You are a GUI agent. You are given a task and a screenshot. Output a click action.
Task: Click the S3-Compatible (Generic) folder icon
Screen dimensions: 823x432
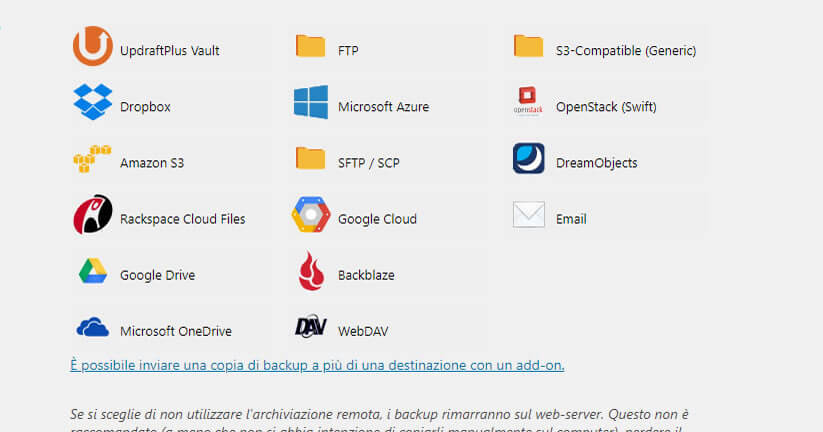pyautogui.click(x=529, y=46)
